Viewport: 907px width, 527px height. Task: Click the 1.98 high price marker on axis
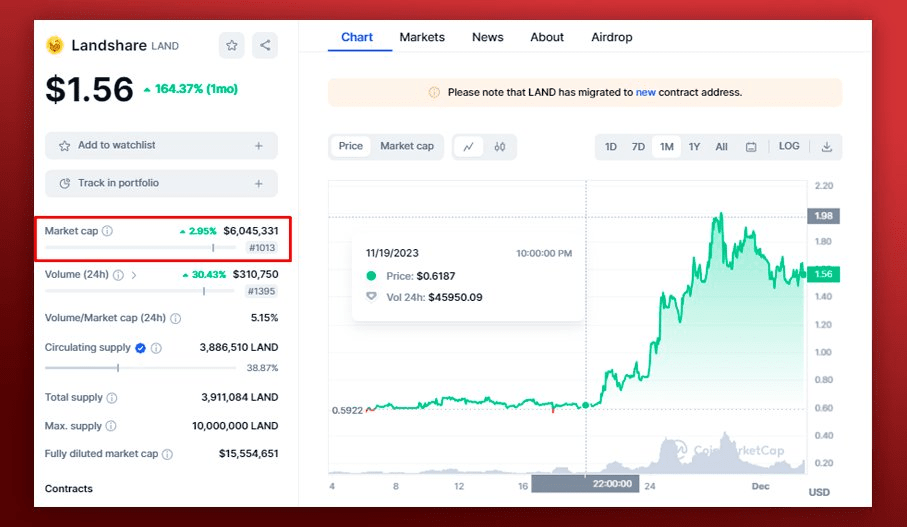(823, 216)
